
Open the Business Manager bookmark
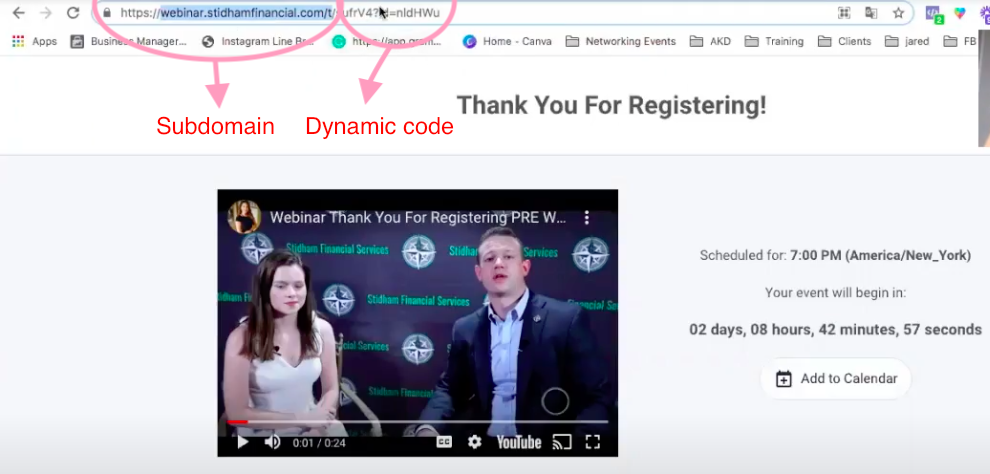coord(129,42)
